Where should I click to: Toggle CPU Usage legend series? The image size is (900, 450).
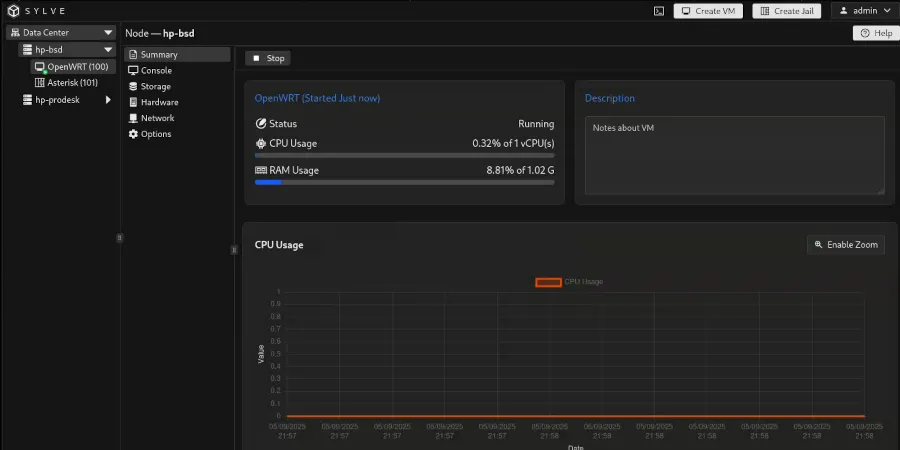tap(548, 282)
